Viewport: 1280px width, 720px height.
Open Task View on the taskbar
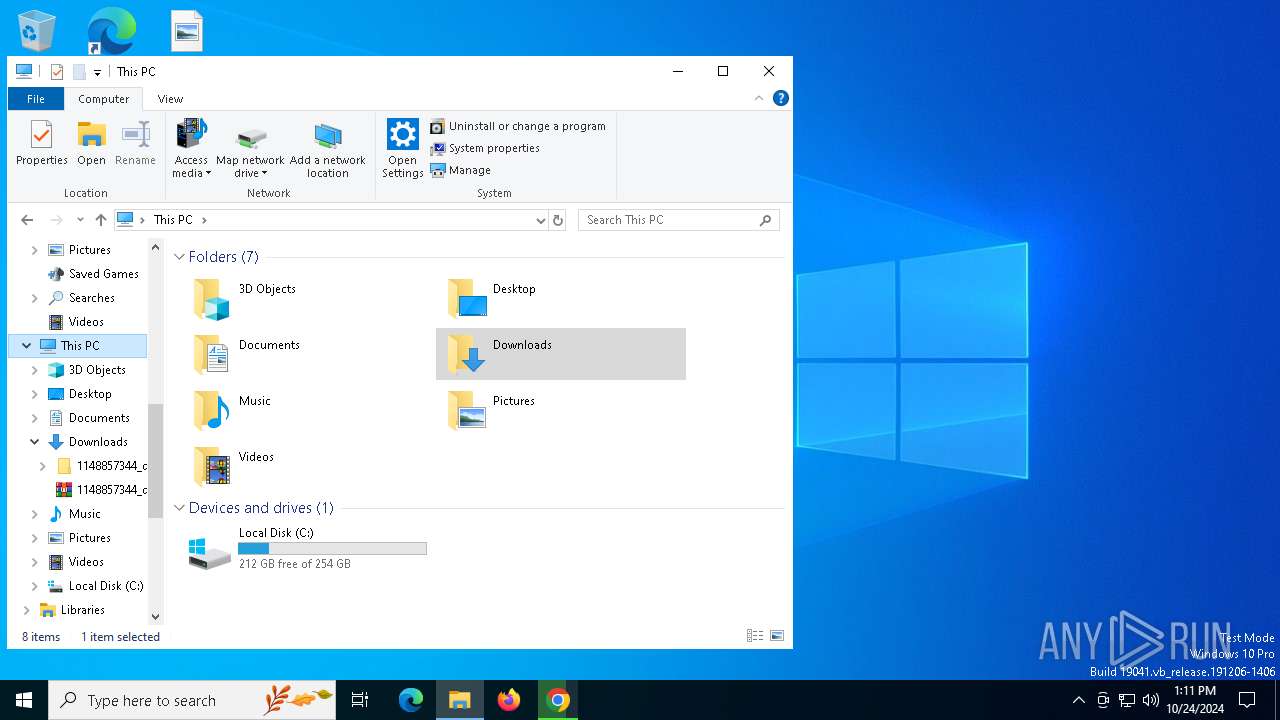[360, 700]
